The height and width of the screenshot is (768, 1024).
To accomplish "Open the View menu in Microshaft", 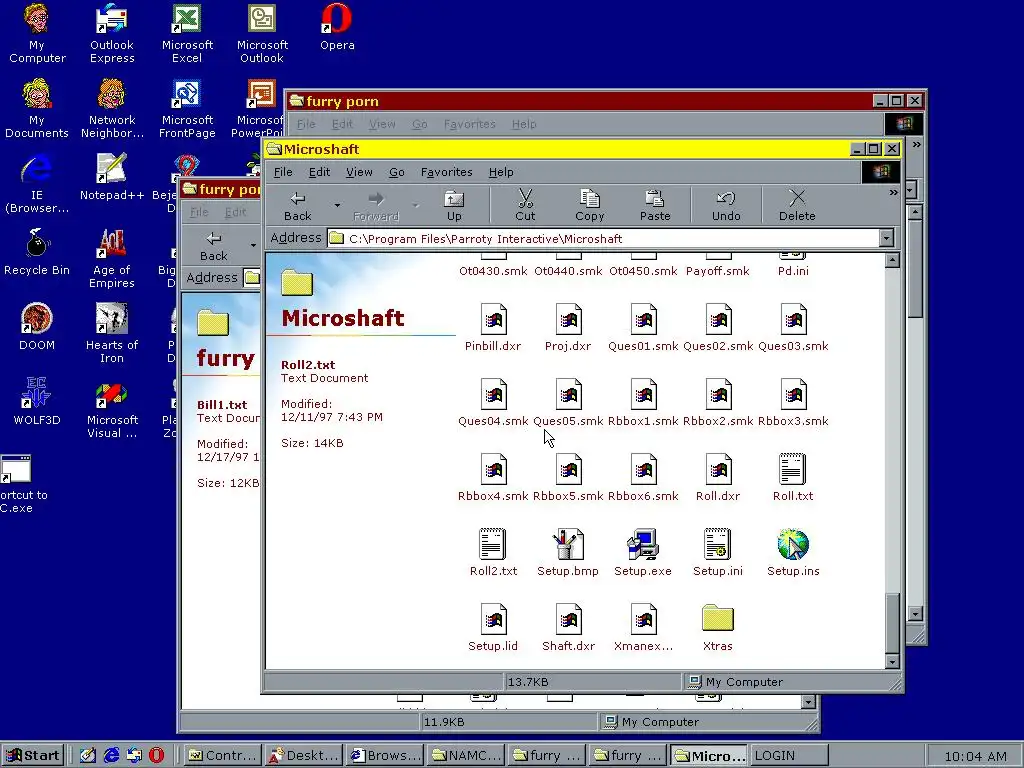I will [359, 172].
